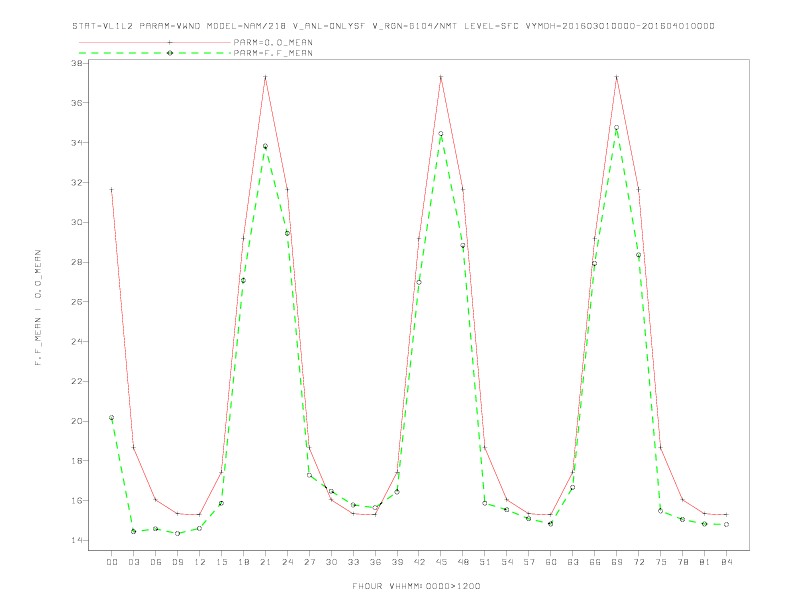
Task: Click x-axis forecast hour label 84
Action: coord(726,562)
